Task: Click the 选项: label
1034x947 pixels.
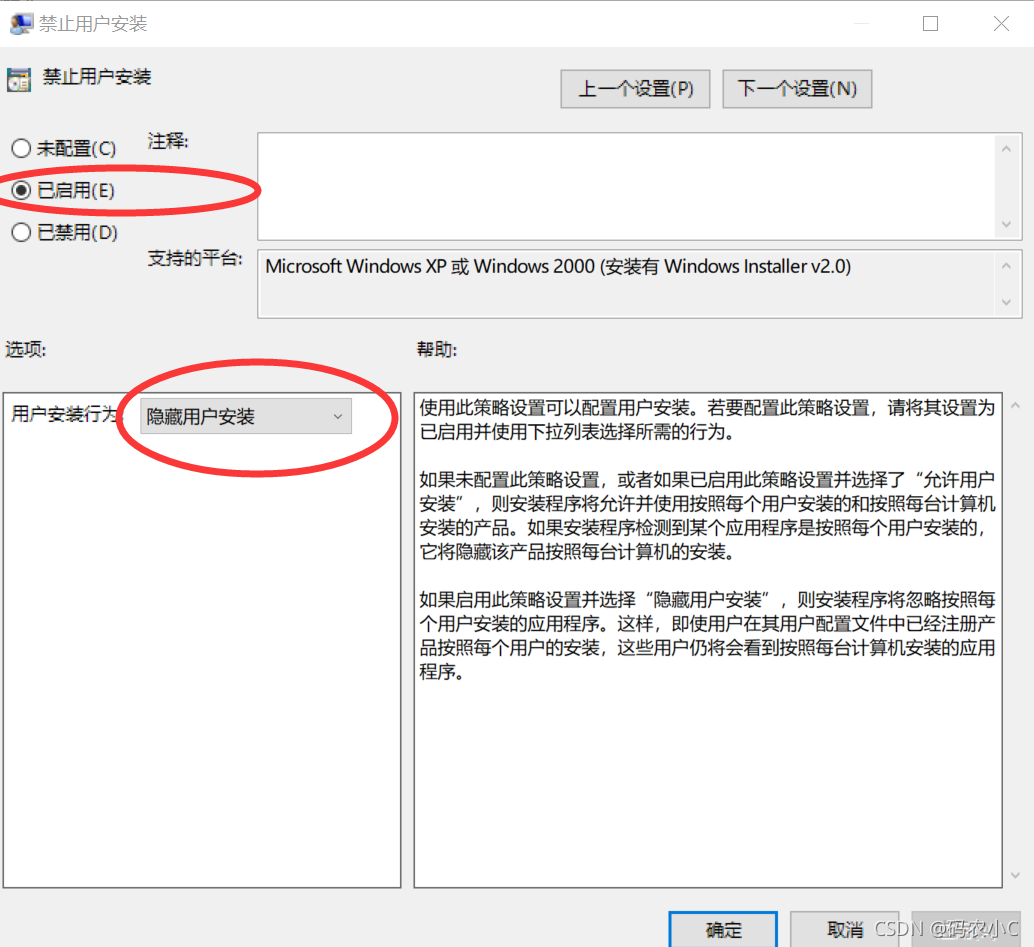Action: [26, 349]
